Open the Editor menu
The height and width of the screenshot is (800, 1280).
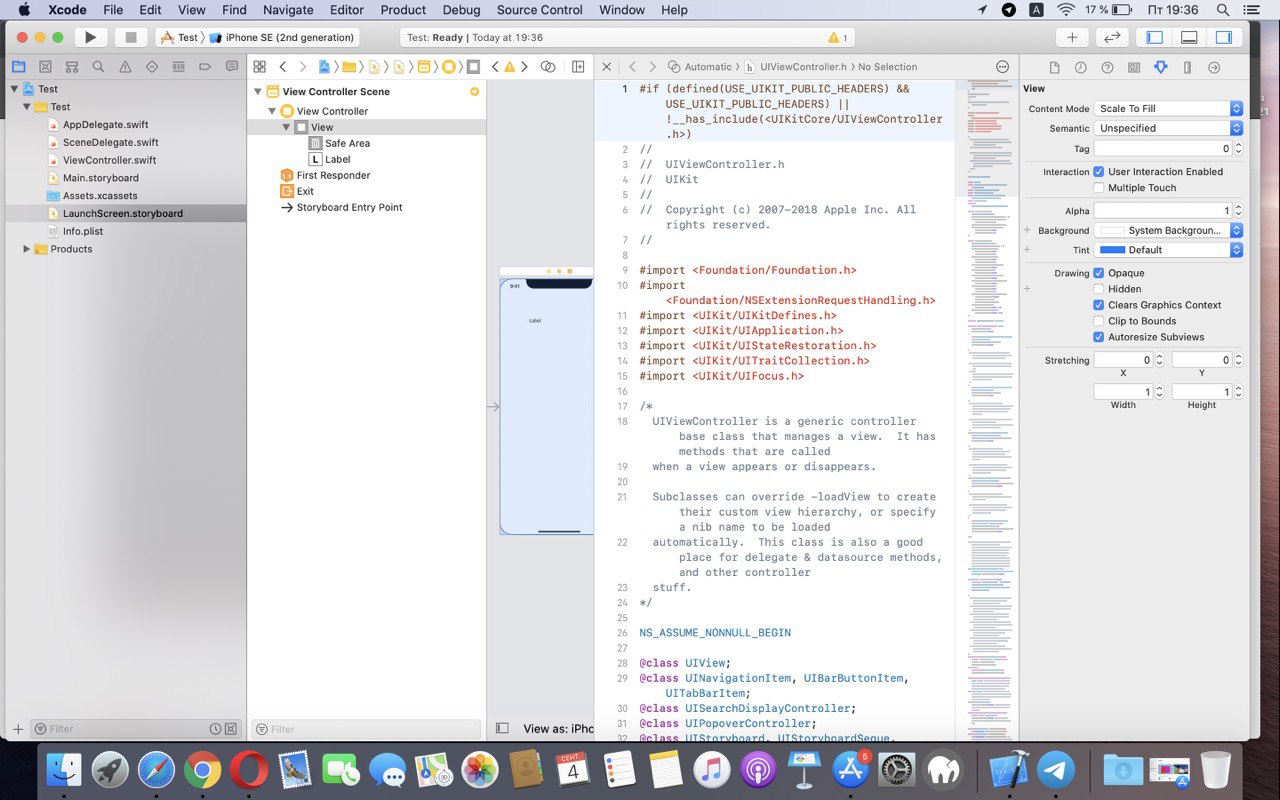[x=347, y=10]
